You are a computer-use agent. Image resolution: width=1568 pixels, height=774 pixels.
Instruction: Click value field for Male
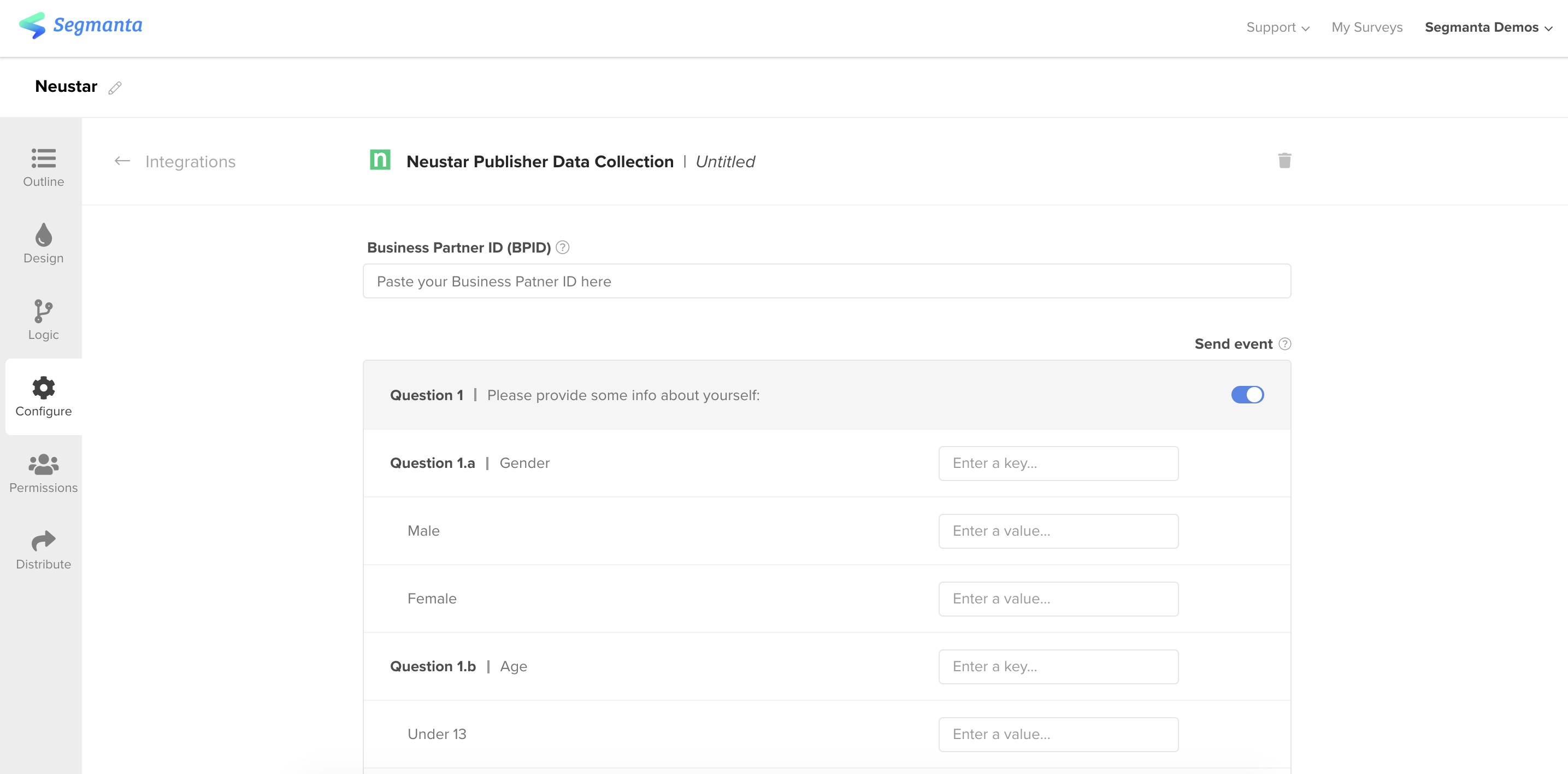coord(1058,531)
